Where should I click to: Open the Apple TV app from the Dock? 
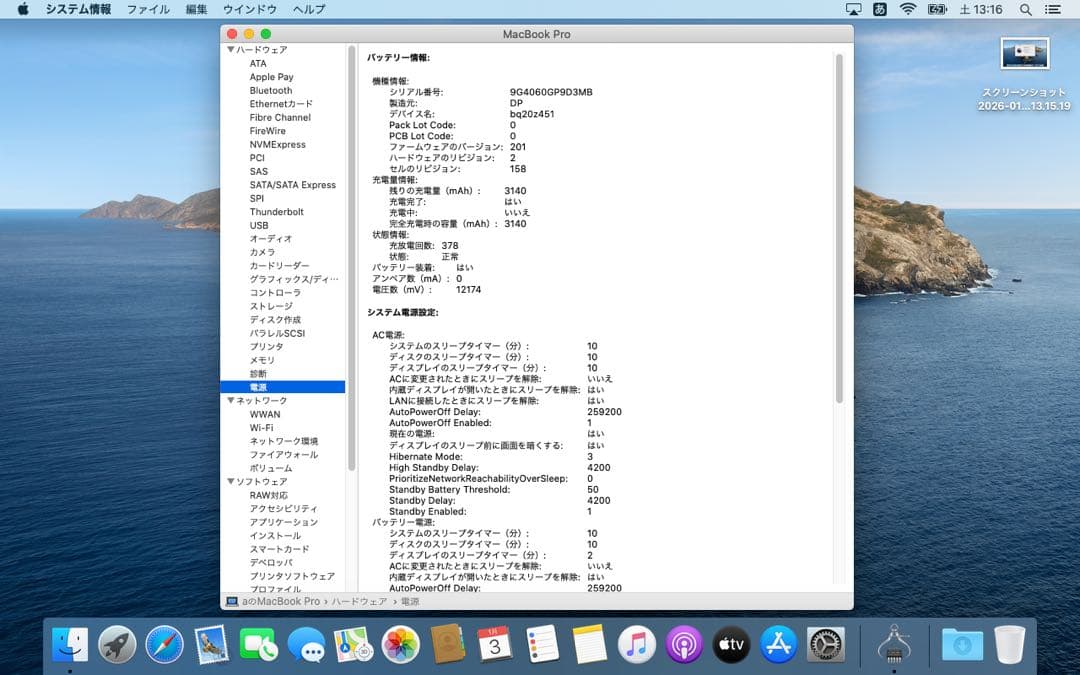click(x=730, y=645)
